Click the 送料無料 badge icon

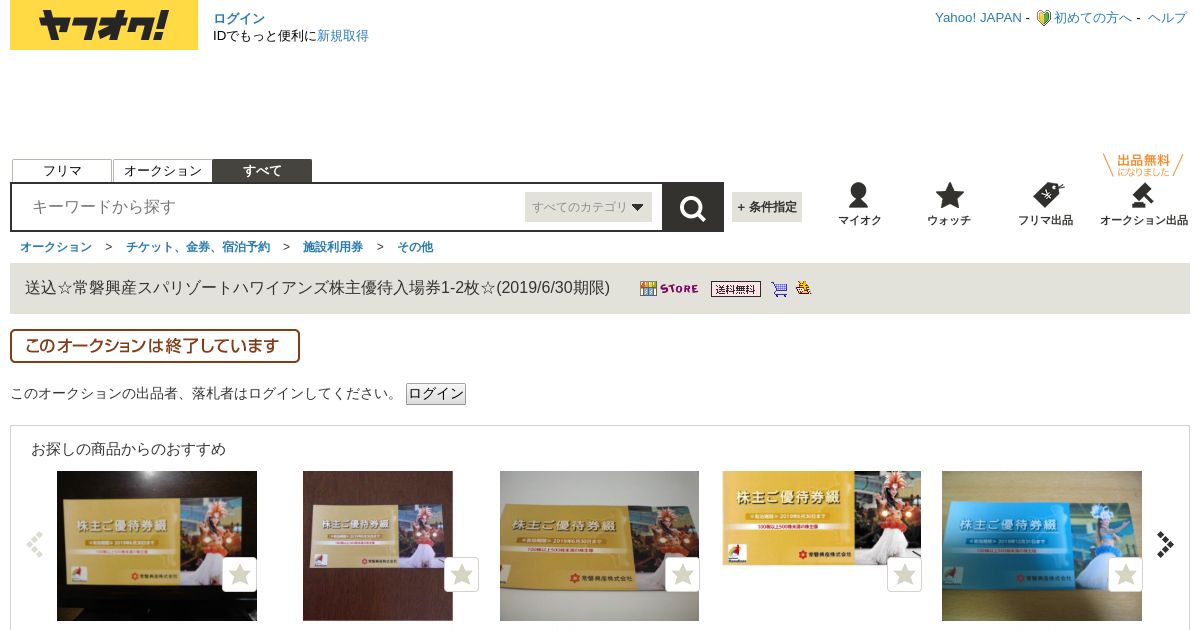click(736, 289)
